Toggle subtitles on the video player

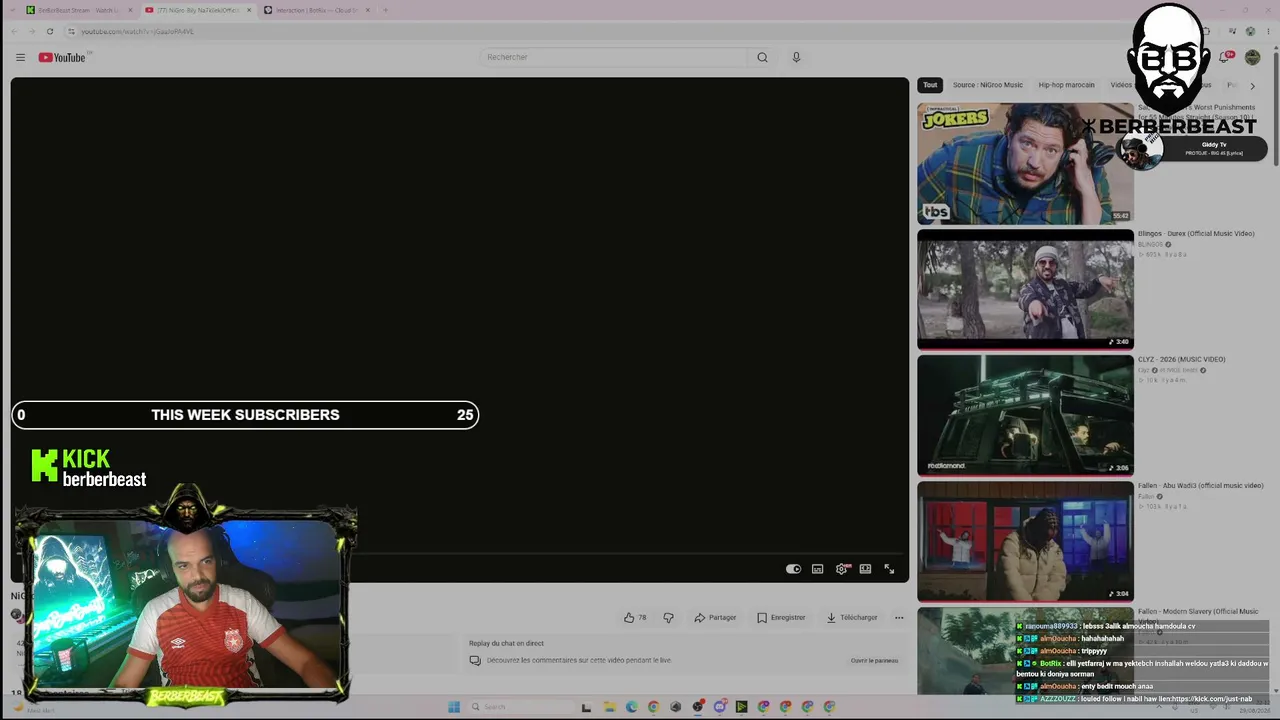tap(817, 569)
